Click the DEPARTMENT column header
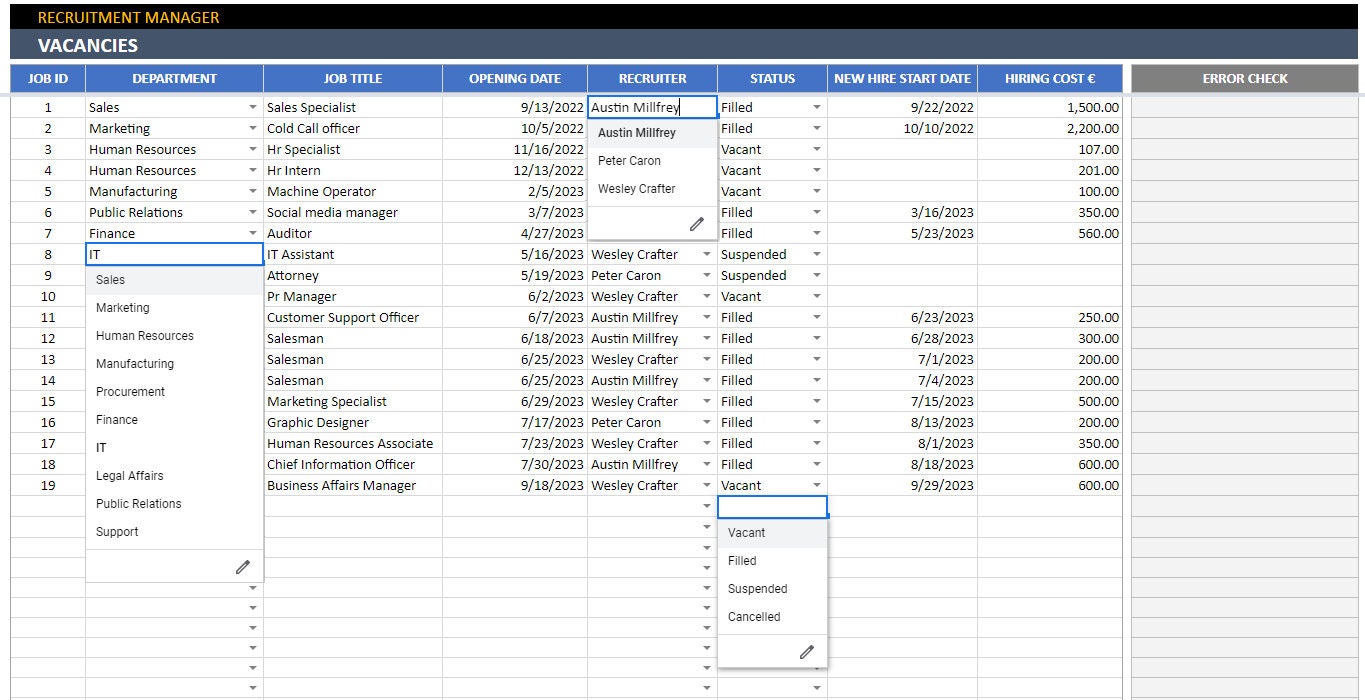The height and width of the screenshot is (700, 1365). (174, 78)
